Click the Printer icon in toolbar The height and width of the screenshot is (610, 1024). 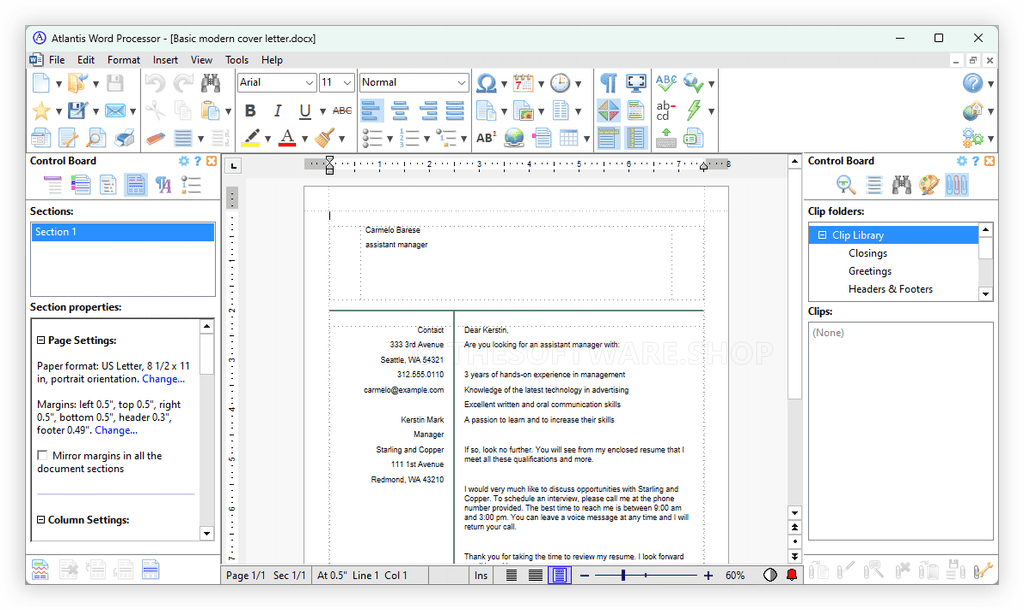(x=124, y=138)
